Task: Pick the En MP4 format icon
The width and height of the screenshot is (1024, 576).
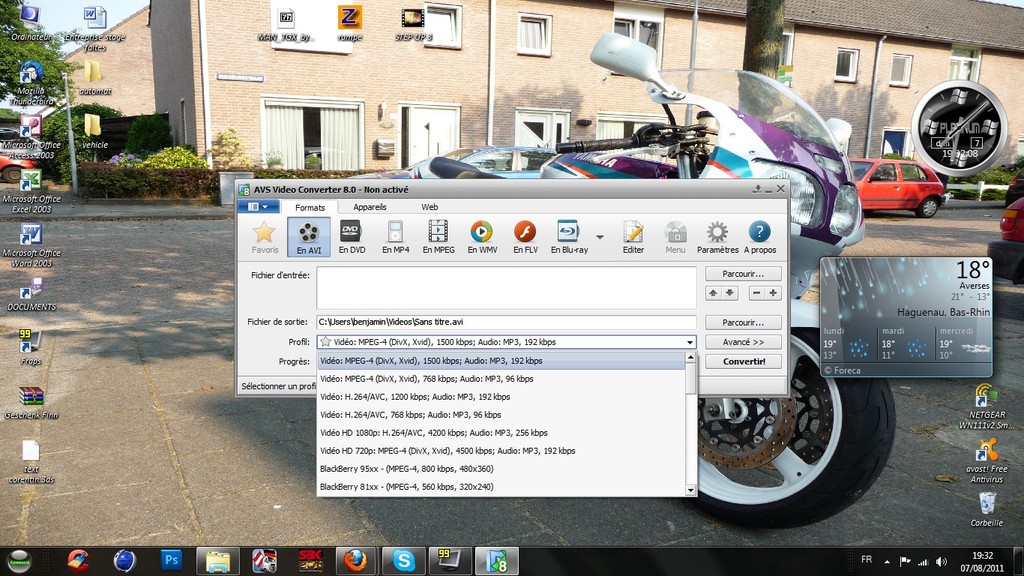Action: click(x=395, y=235)
